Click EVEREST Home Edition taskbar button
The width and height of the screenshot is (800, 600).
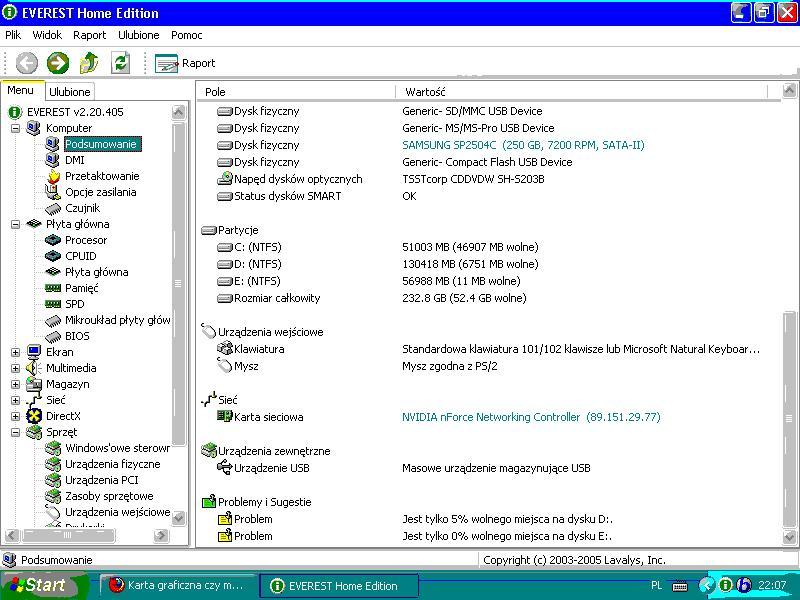click(x=339, y=586)
